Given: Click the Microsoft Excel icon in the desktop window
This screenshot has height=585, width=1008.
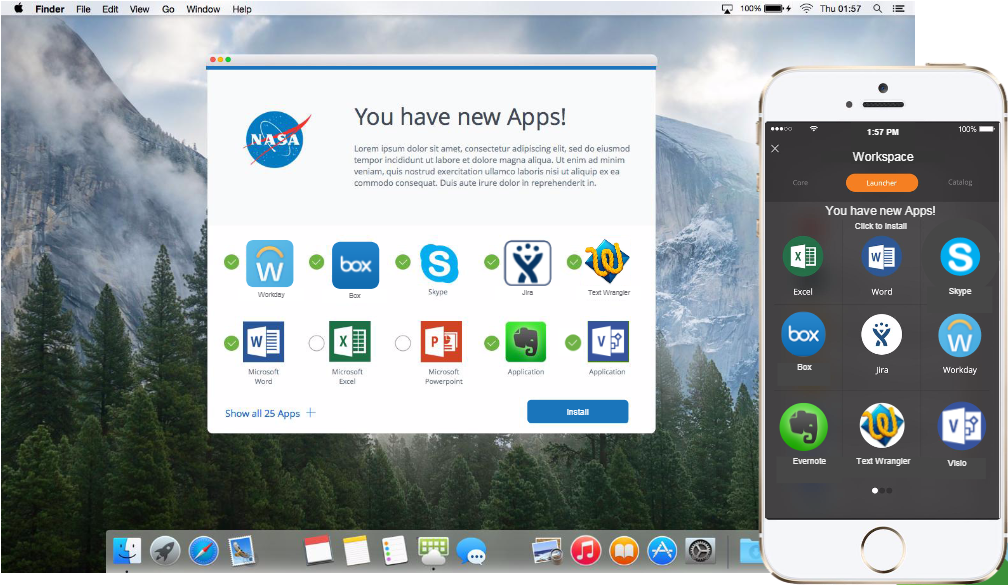Looking at the screenshot, I should [349, 341].
